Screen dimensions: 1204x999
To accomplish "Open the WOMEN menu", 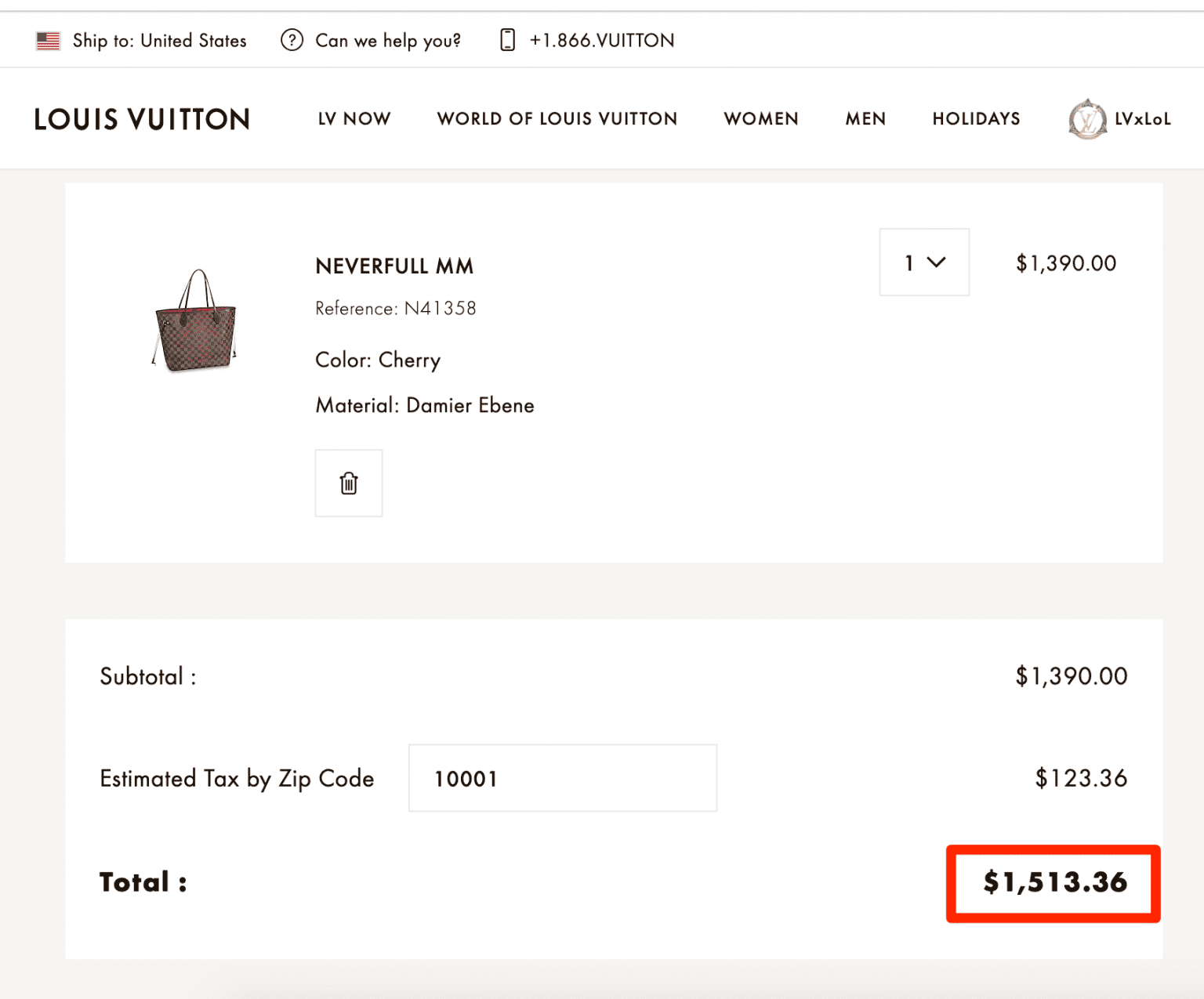I will point(761,119).
